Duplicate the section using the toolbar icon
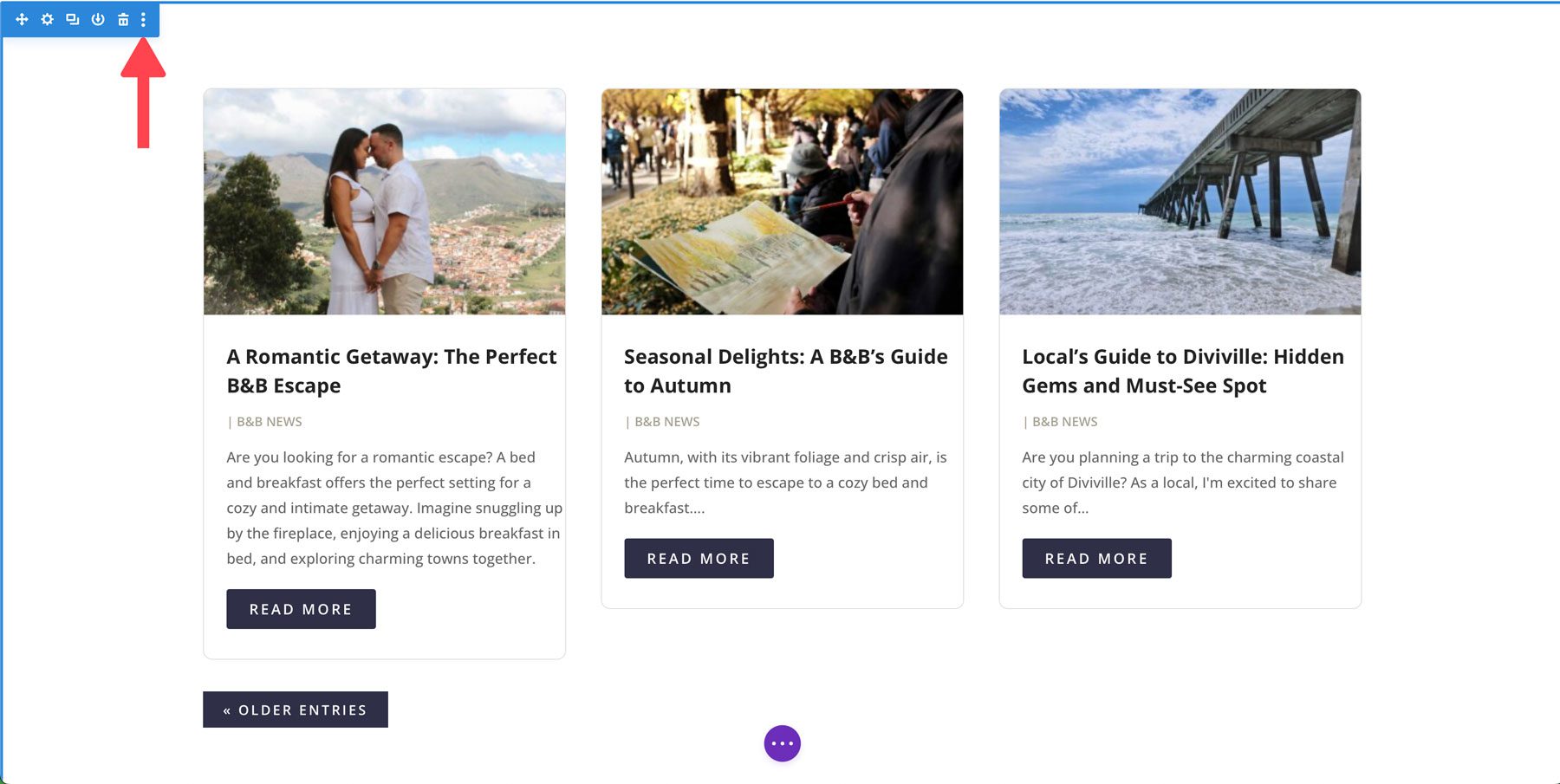Viewport: 1560px width, 784px height. (x=73, y=19)
